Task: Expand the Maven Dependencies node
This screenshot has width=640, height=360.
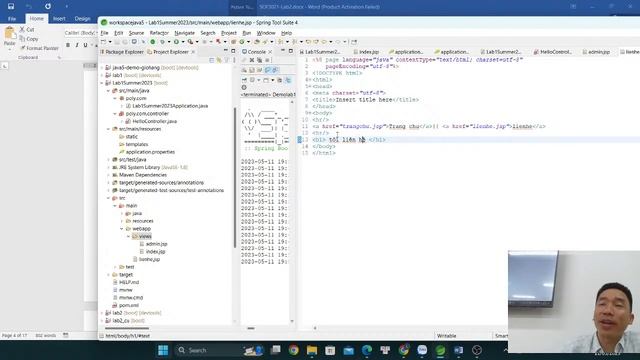Action: 109,175
